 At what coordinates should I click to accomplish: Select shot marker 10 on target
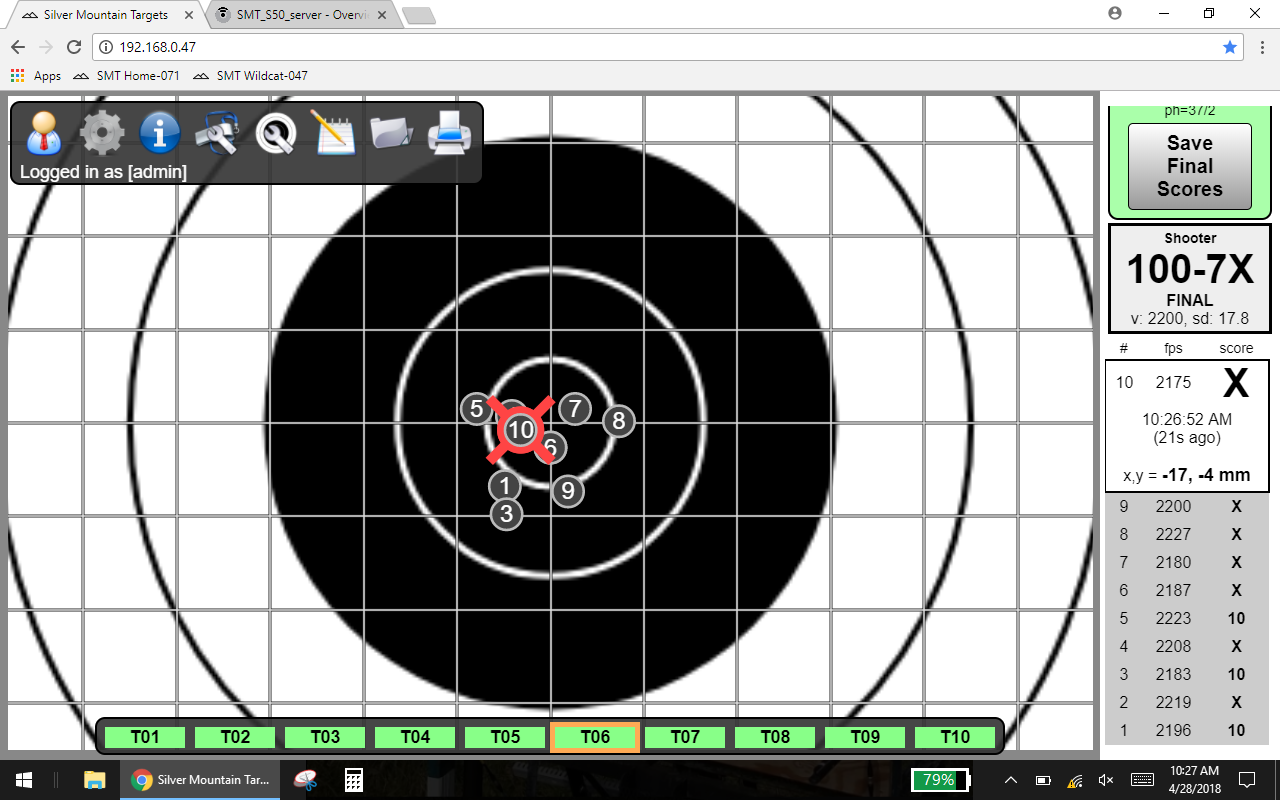pos(521,430)
